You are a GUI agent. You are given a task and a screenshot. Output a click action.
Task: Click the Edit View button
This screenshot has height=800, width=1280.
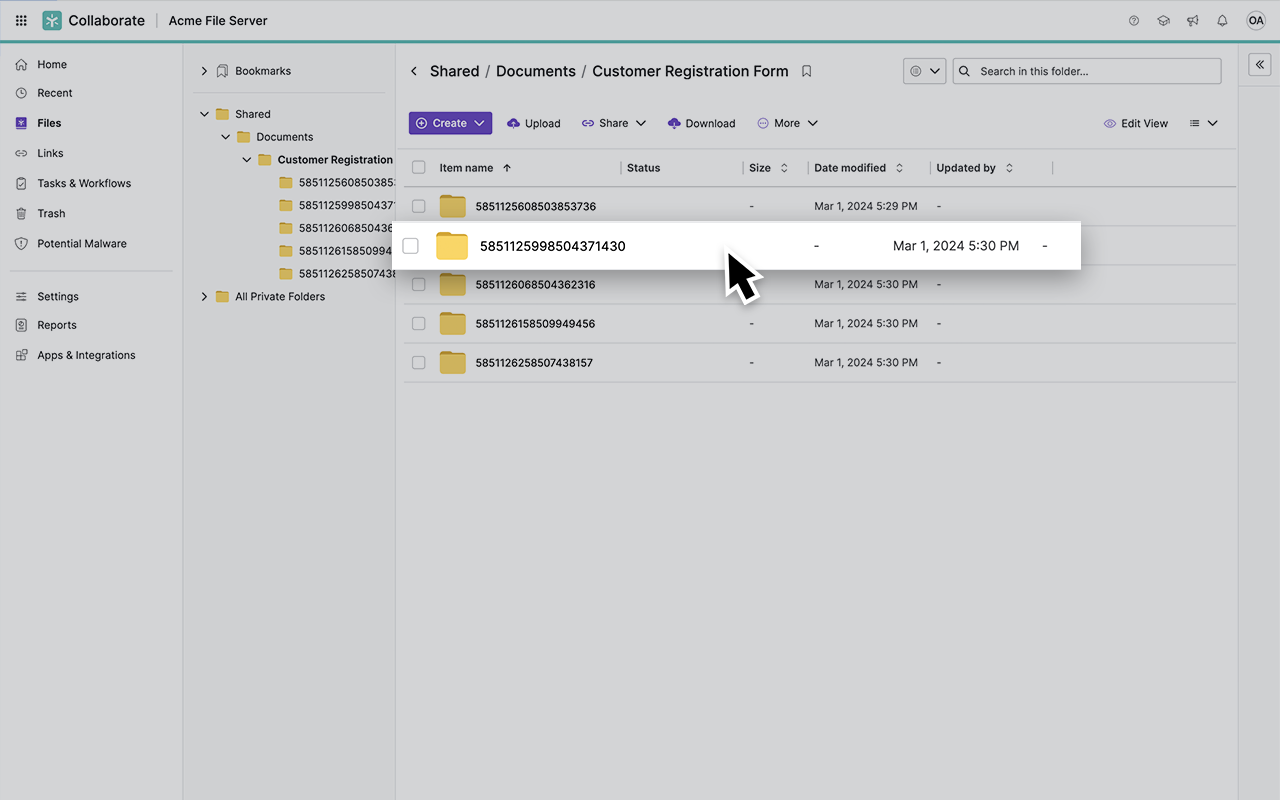pyautogui.click(x=1135, y=123)
